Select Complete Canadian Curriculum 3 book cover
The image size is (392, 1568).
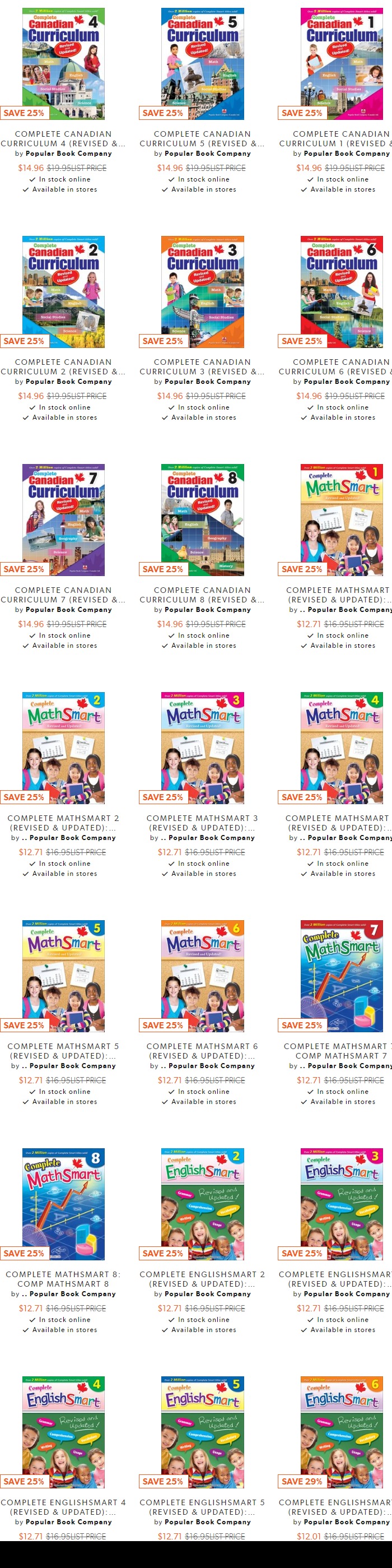(x=202, y=291)
